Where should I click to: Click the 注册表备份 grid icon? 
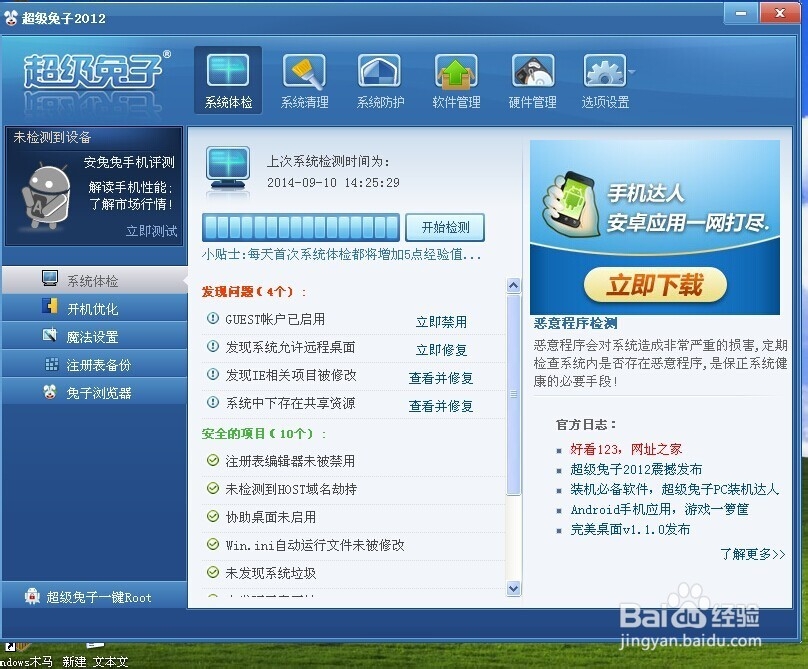tap(52, 364)
